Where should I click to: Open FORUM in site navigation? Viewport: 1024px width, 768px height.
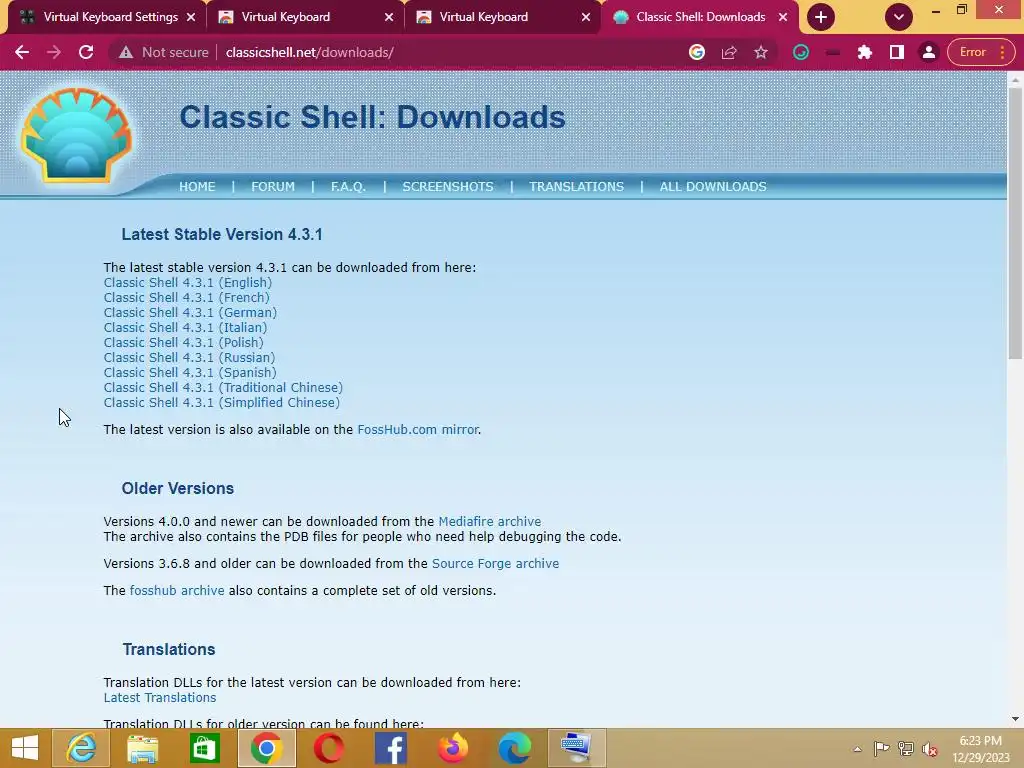pos(273,187)
